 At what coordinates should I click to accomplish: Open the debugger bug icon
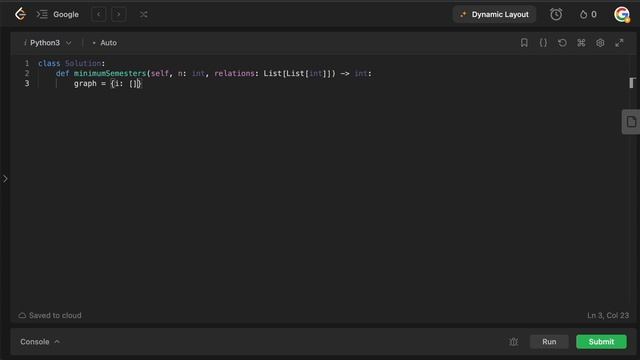tap(513, 342)
